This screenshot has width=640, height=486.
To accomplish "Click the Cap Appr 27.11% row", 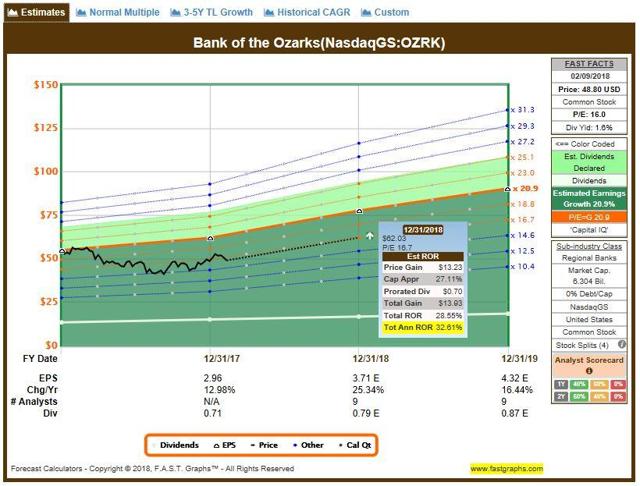I will (x=423, y=280).
